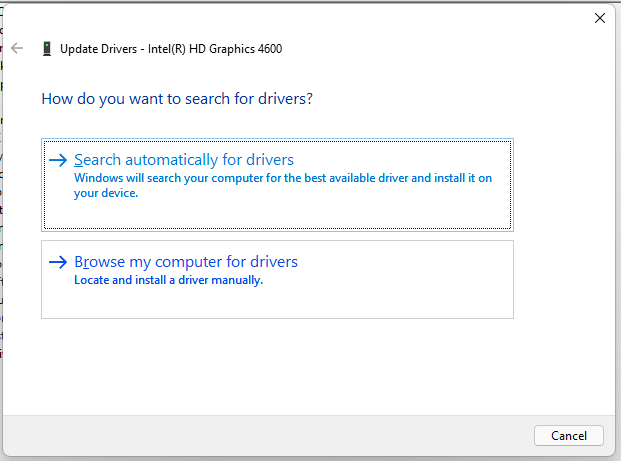Image resolution: width=621 pixels, height=461 pixels.
Task: Select Search automatically for drivers
Action: (x=184, y=160)
